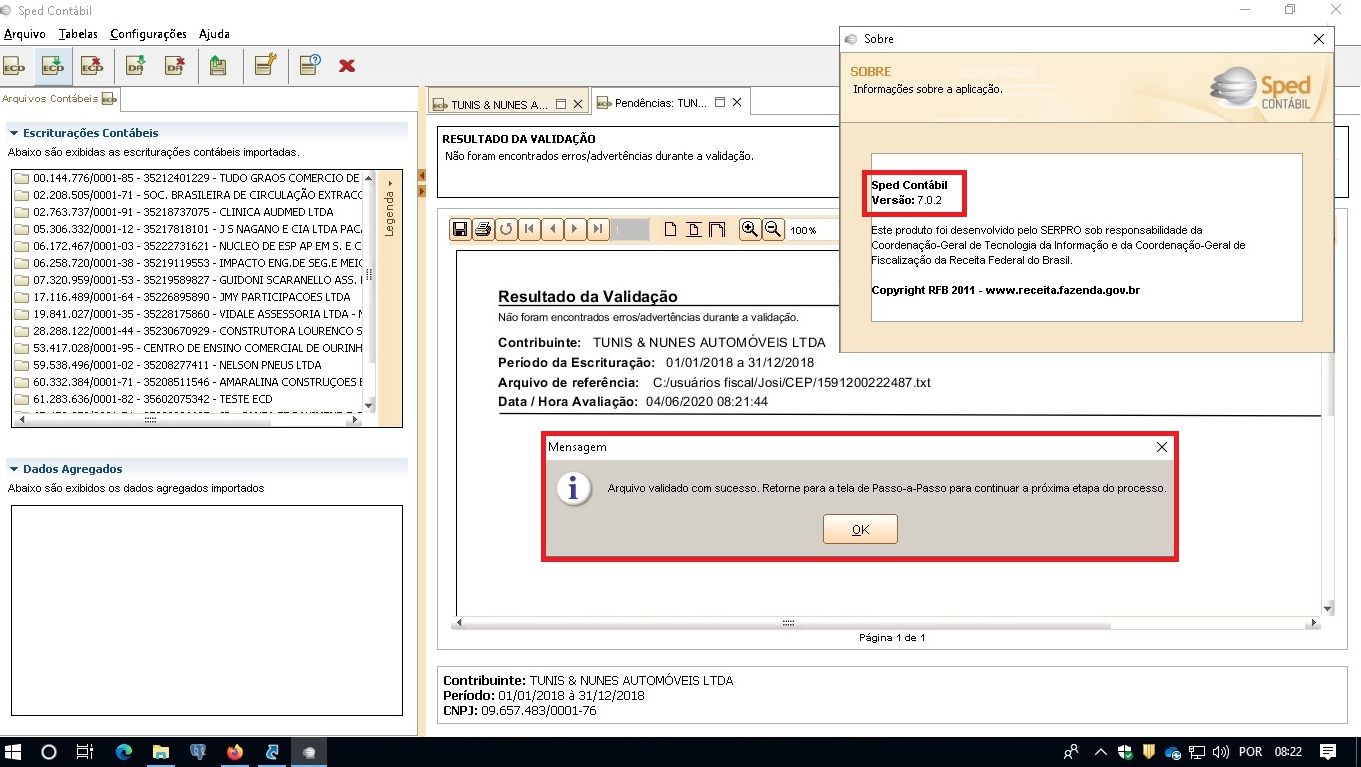Image resolution: width=1361 pixels, height=767 pixels.
Task: Close the TUNIS & NUNES tab
Action: (x=578, y=104)
